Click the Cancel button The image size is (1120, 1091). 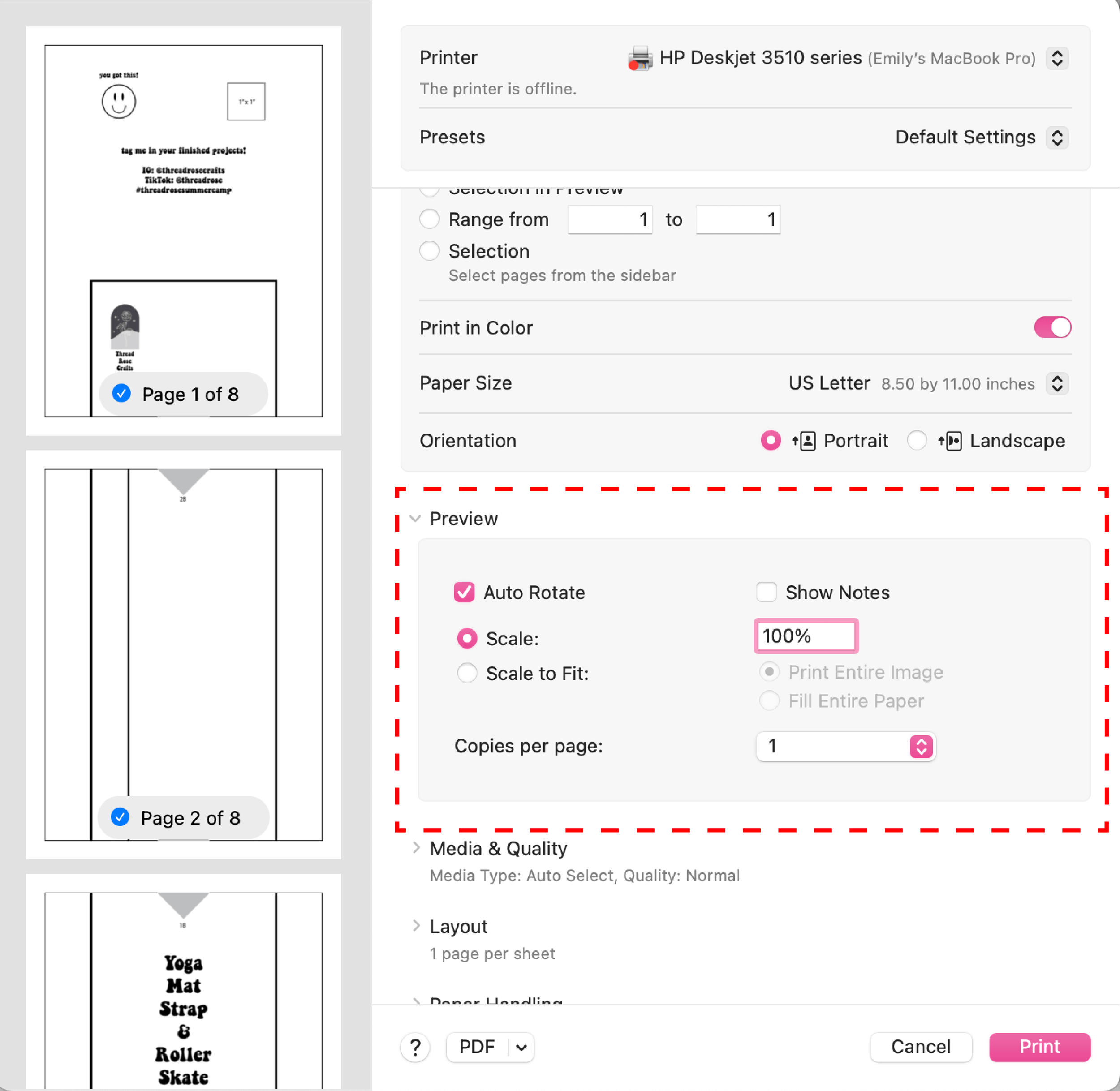[921, 1048]
